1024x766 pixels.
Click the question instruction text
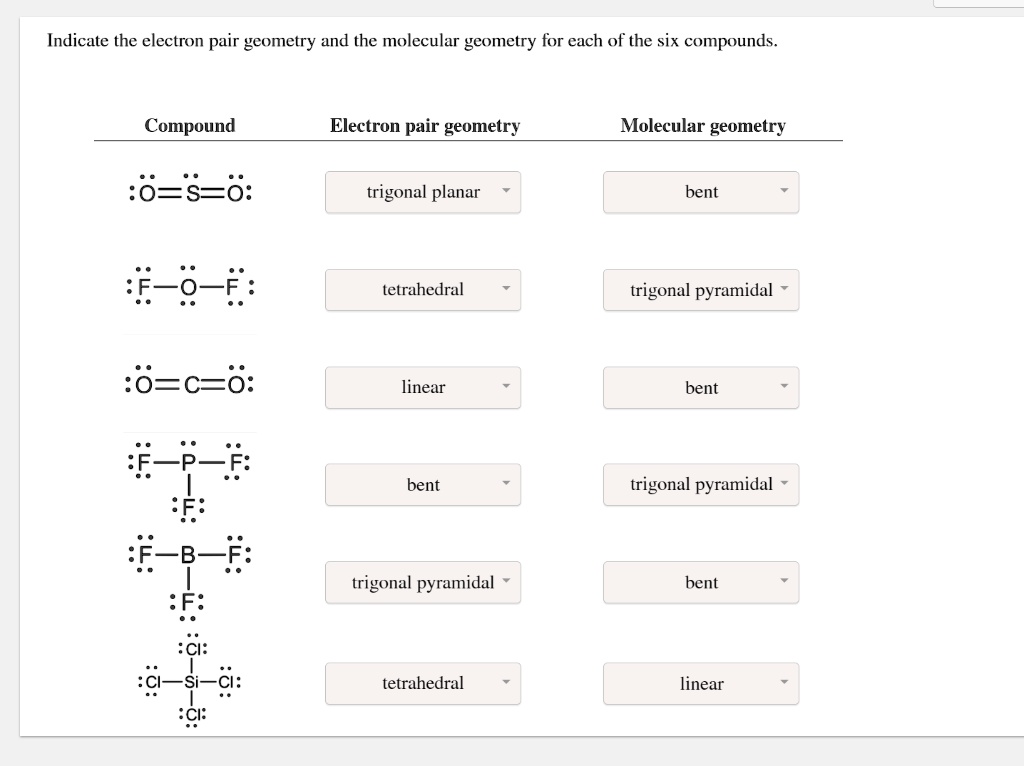click(412, 41)
